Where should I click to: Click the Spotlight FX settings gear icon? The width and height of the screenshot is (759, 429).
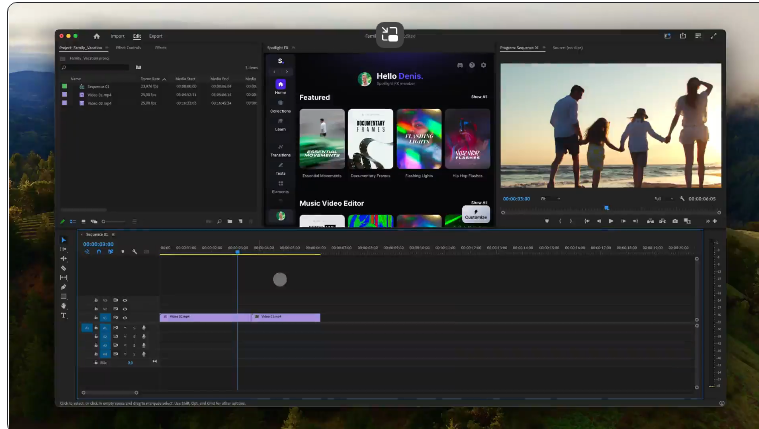[x=484, y=65]
